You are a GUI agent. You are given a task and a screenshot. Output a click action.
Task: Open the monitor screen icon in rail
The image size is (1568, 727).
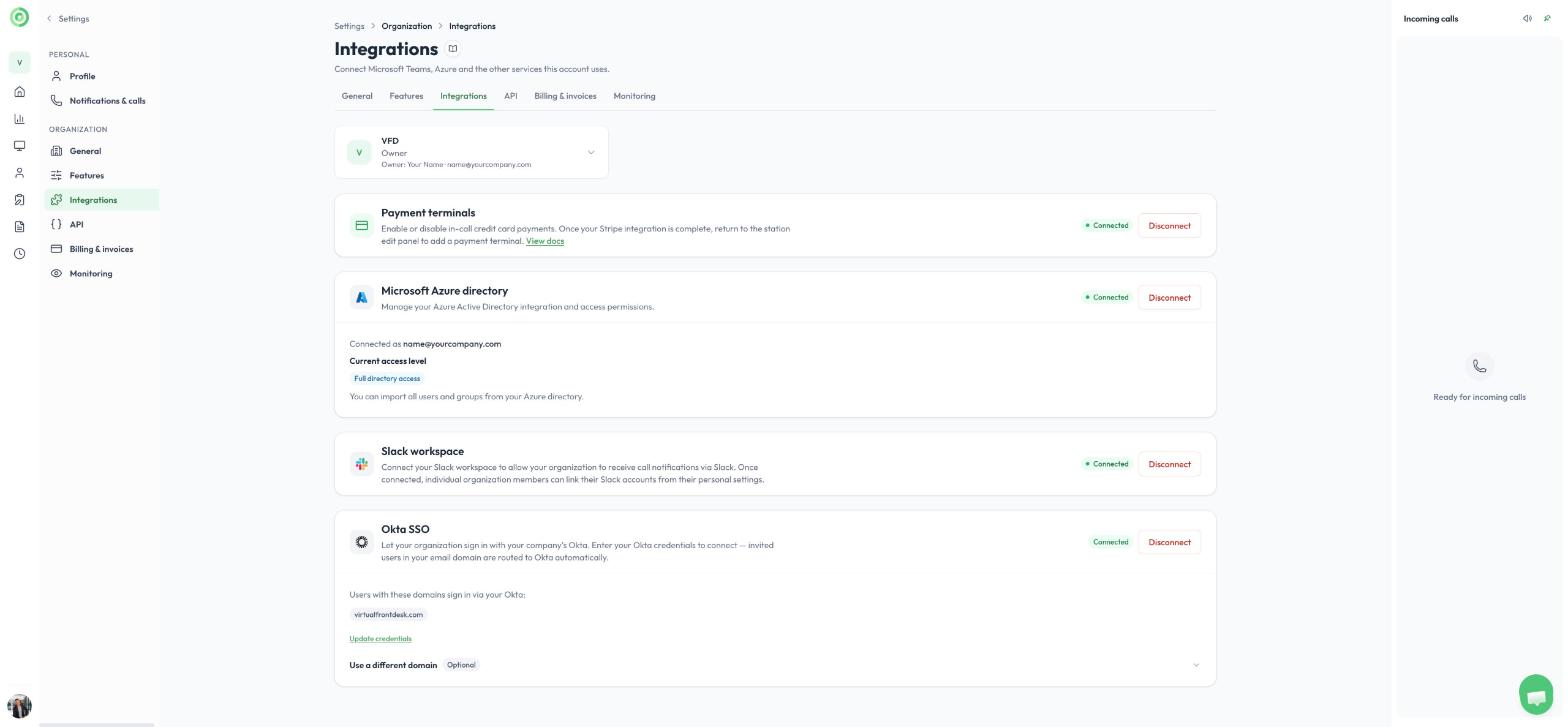(19, 146)
